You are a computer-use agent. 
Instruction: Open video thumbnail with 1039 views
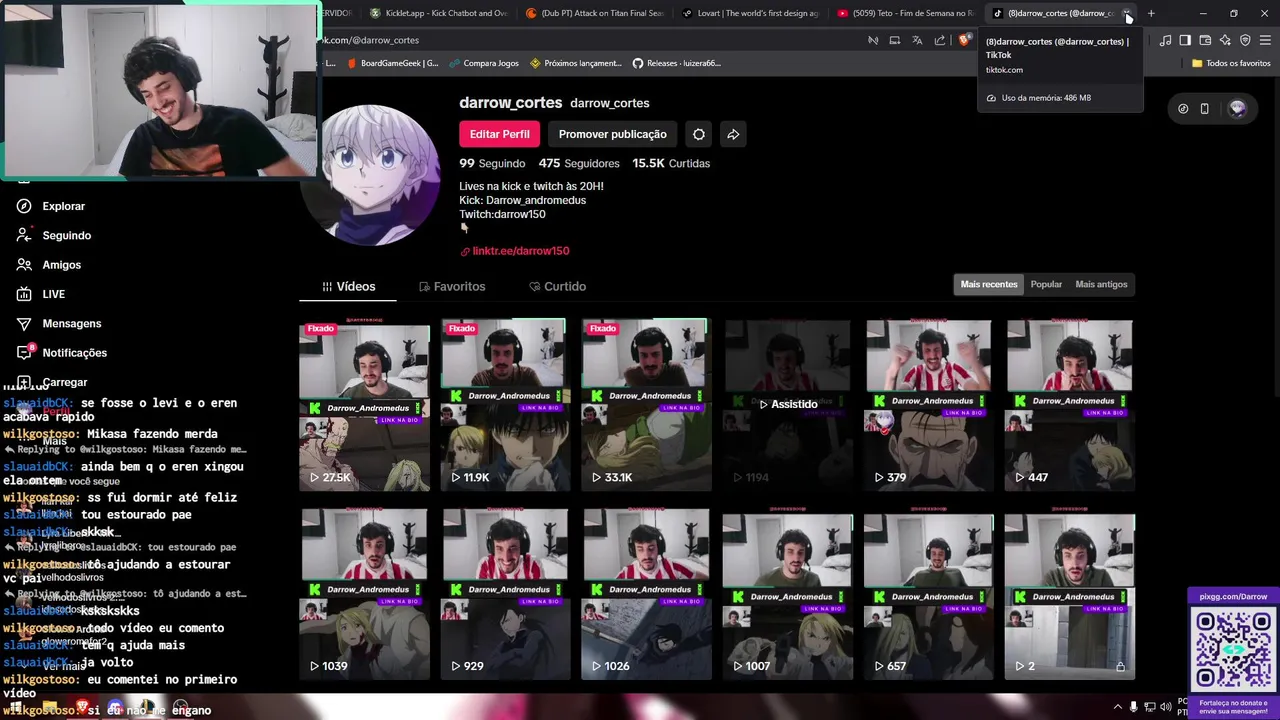pos(364,594)
